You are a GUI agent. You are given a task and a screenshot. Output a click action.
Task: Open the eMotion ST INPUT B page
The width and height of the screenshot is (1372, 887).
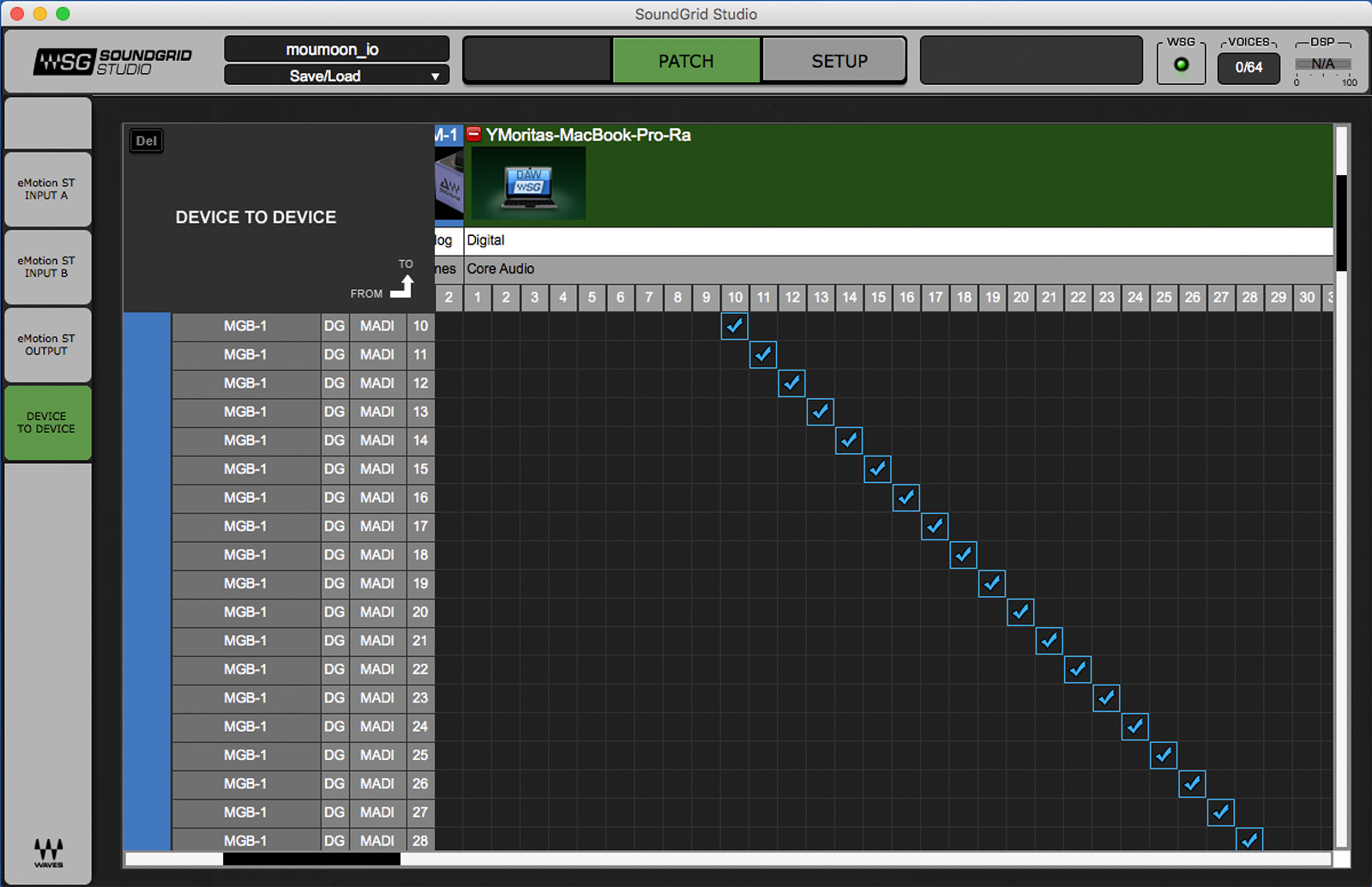48,267
